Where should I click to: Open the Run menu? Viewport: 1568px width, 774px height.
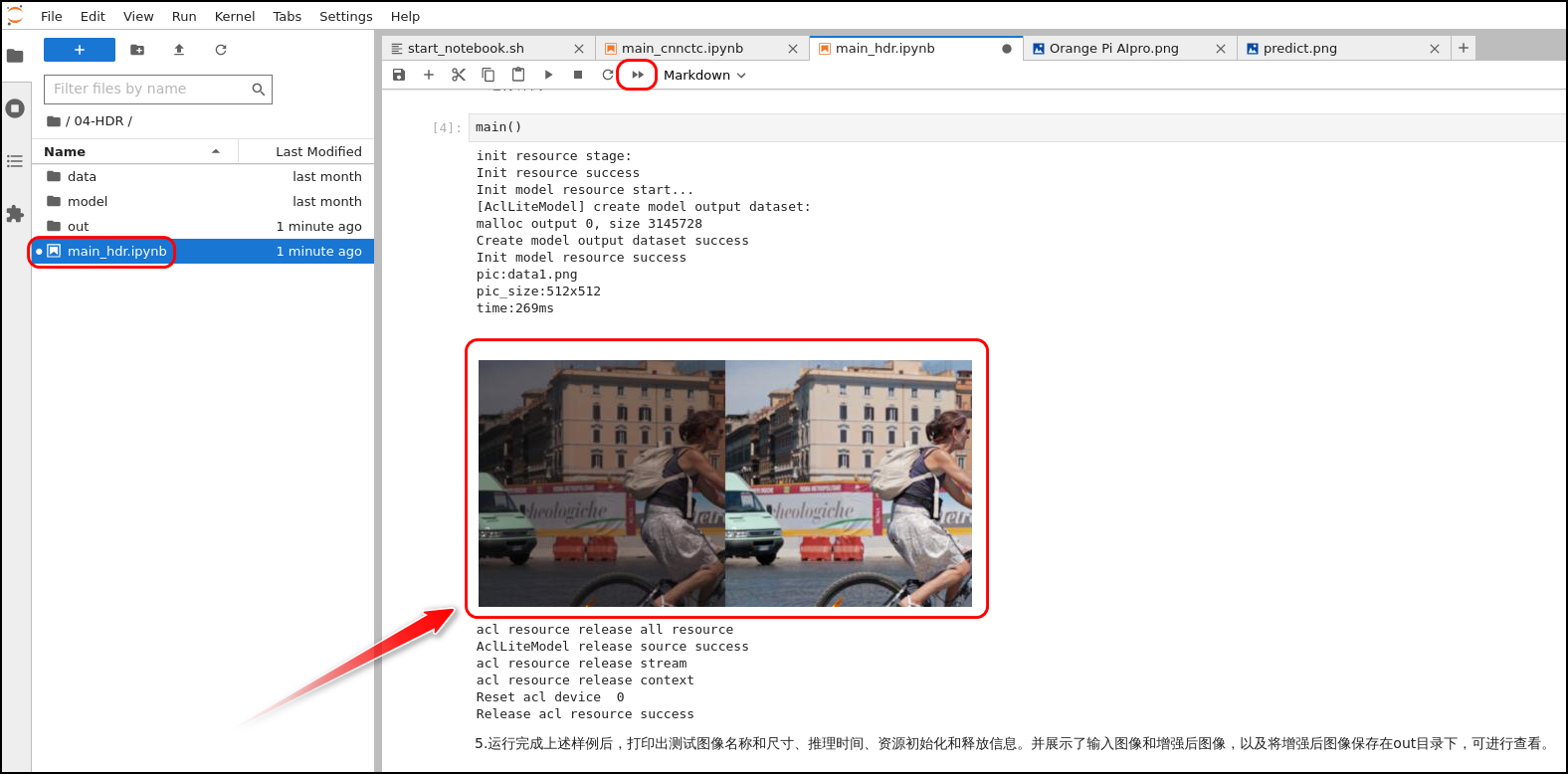pos(184,16)
